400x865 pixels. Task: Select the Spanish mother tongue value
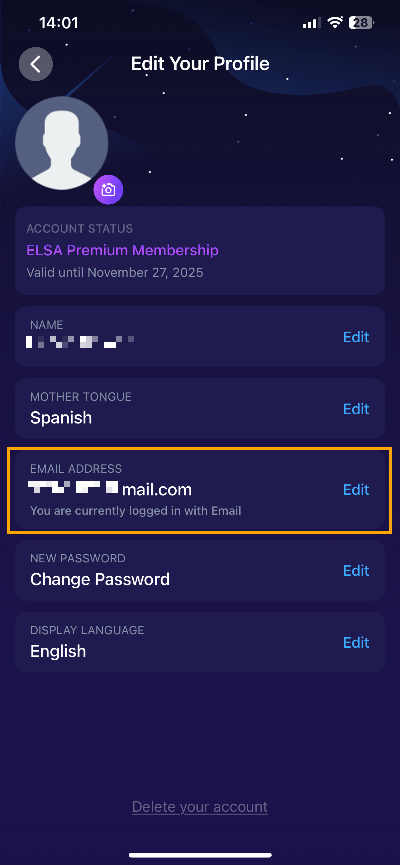point(61,418)
